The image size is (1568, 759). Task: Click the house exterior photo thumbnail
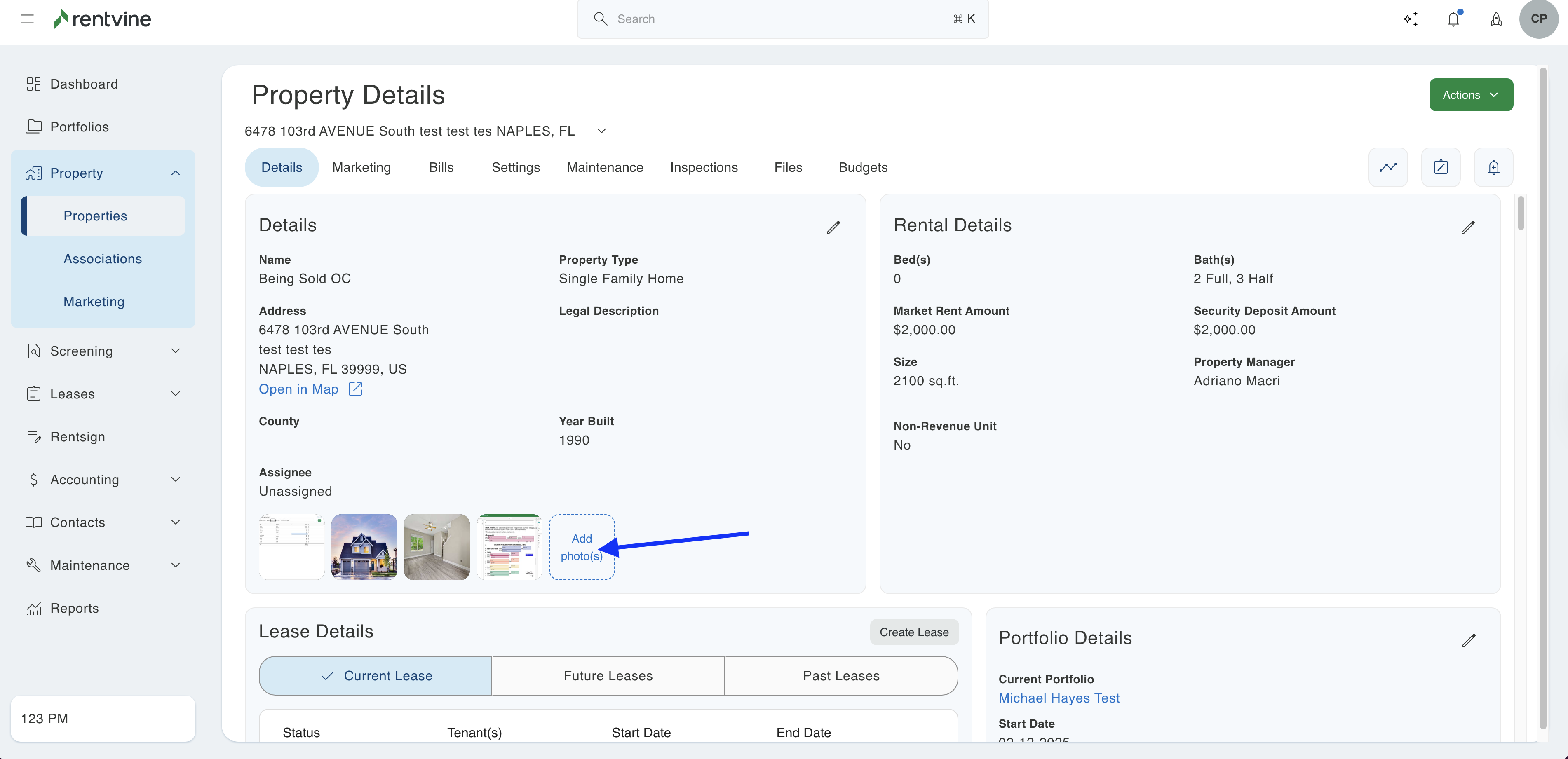[364, 546]
